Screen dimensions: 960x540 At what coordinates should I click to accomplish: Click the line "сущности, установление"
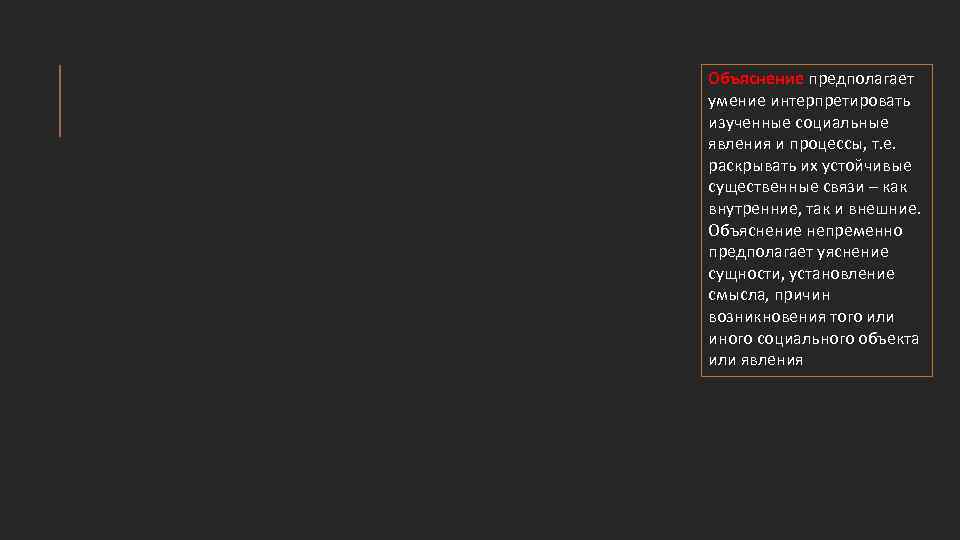(801, 274)
